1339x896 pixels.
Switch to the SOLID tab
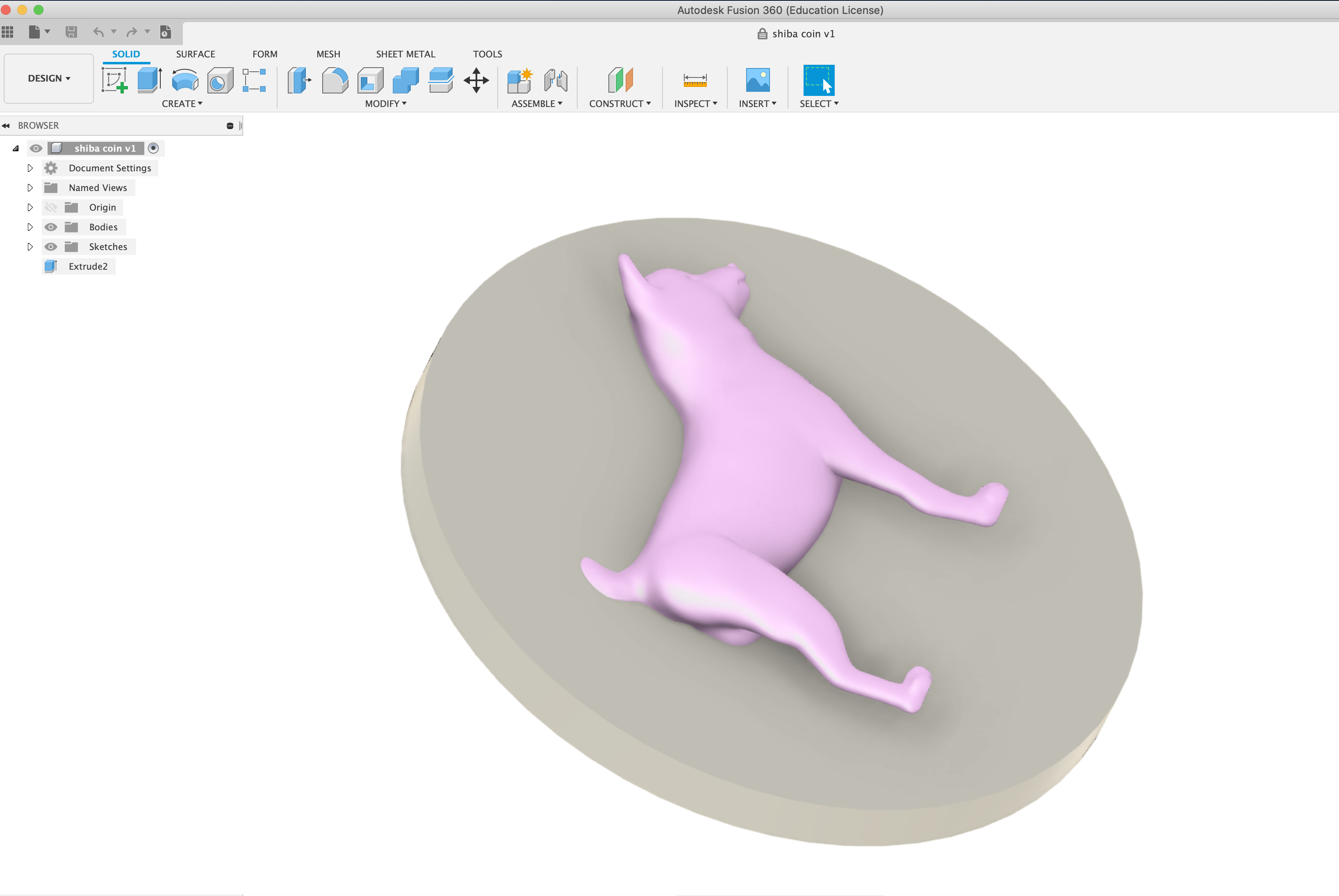(126, 54)
